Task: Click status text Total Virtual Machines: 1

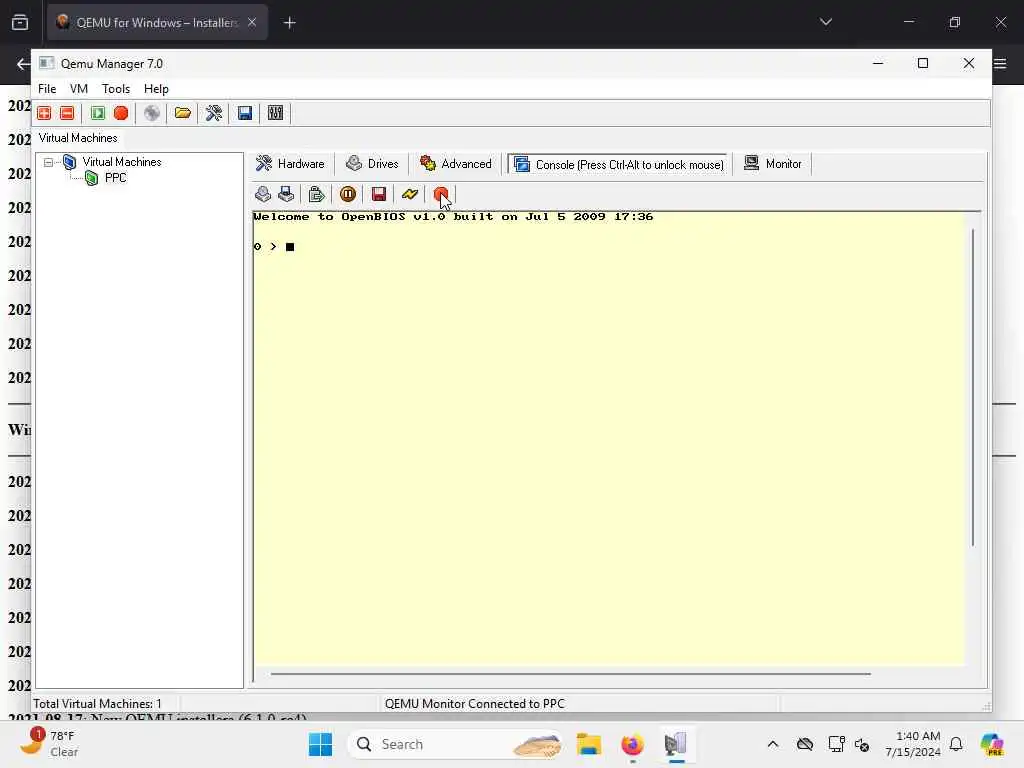Action: pos(97,704)
